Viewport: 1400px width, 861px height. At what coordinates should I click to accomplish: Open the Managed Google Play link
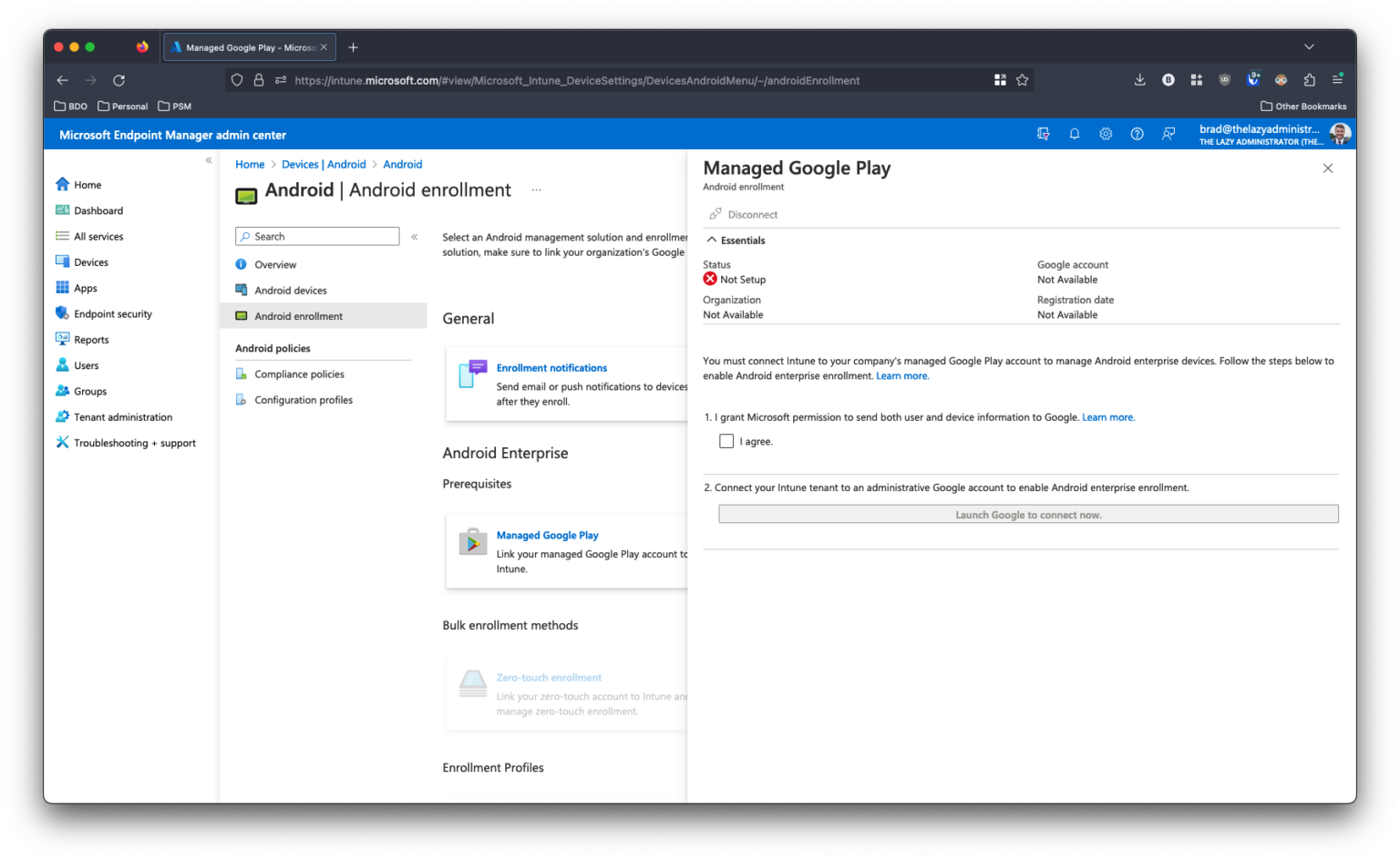pos(548,536)
